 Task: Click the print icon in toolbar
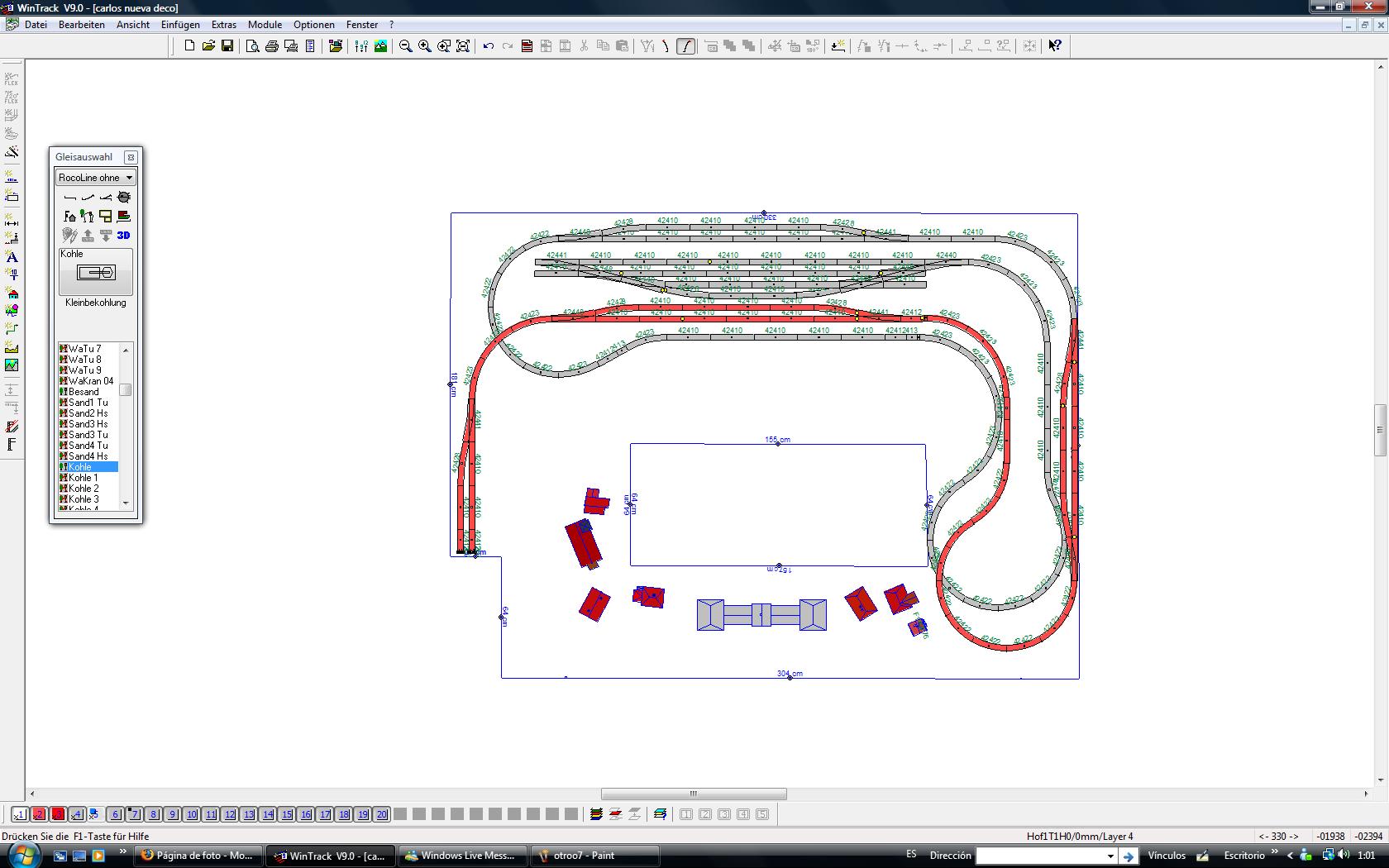tap(272, 46)
